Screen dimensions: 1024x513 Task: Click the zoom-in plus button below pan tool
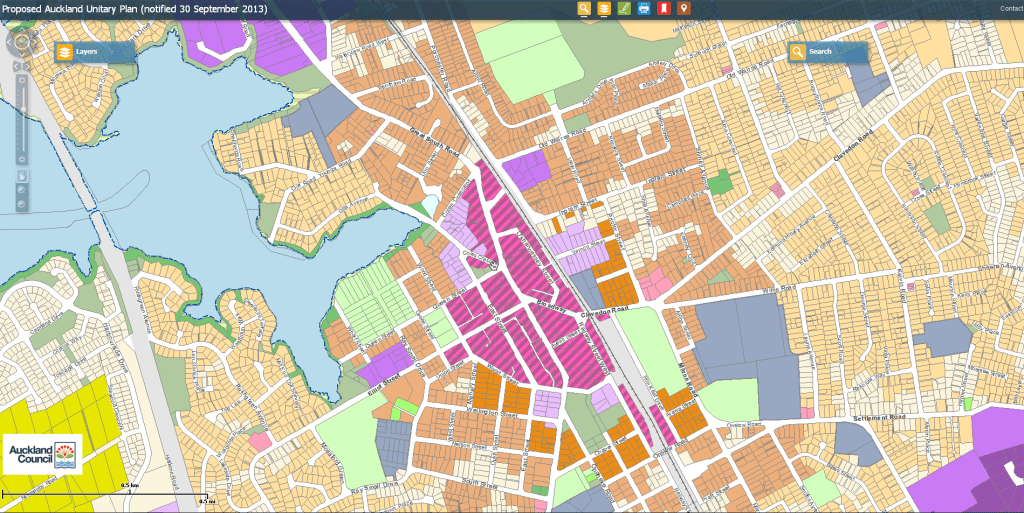point(22,189)
